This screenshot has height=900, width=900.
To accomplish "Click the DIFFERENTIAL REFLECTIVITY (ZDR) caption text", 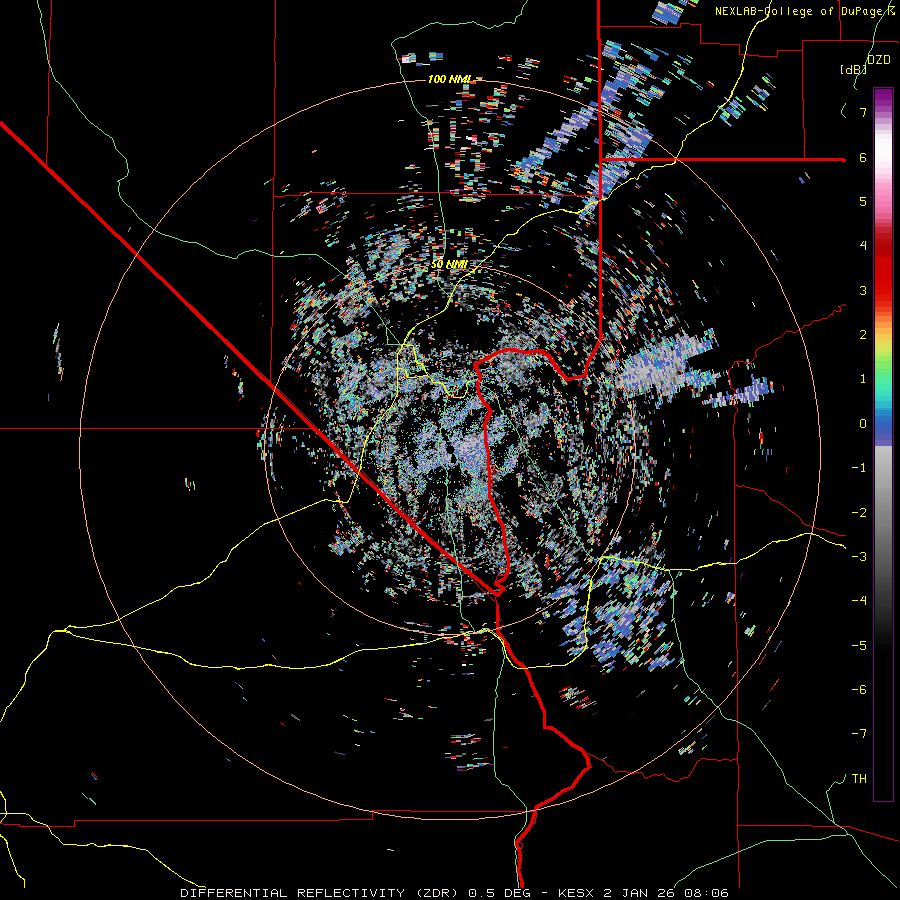I will coord(320,893).
